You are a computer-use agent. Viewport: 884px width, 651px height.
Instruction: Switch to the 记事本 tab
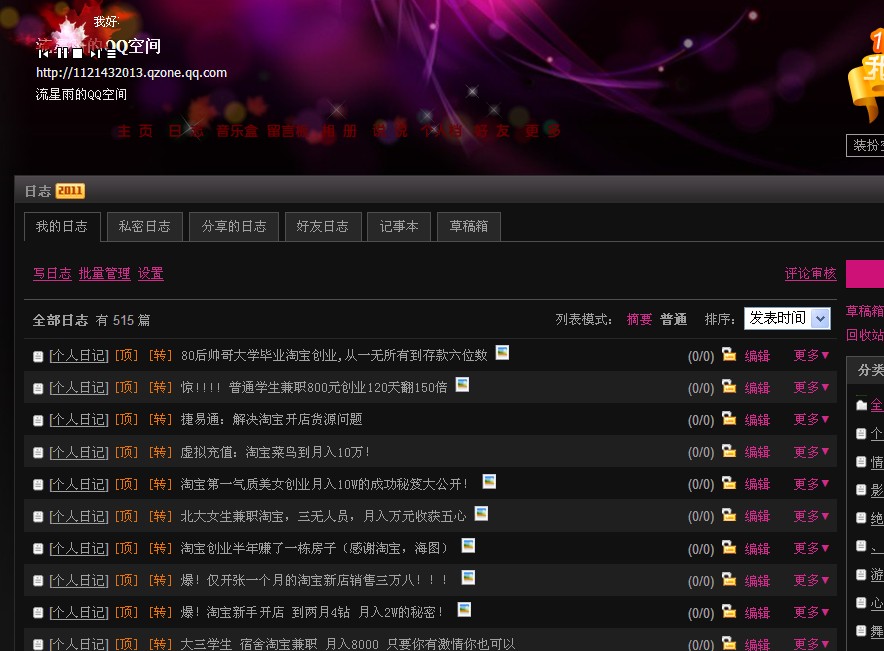click(399, 227)
